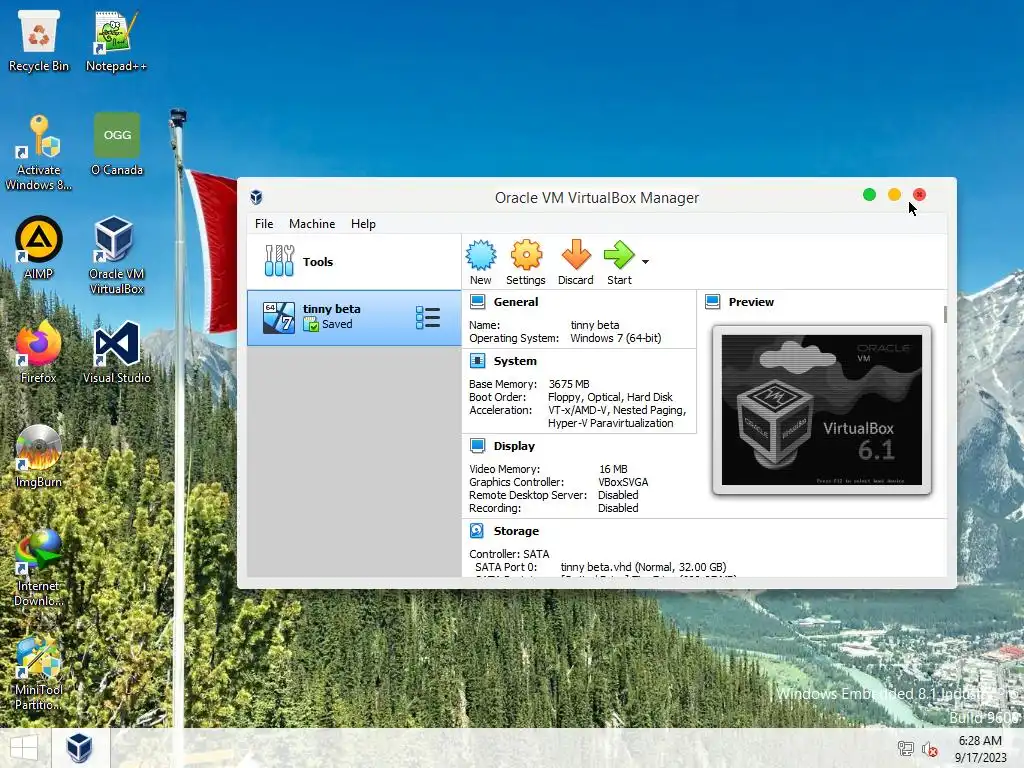This screenshot has height=768, width=1024.
Task: Open the File menu
Action: tap(264, 223)
